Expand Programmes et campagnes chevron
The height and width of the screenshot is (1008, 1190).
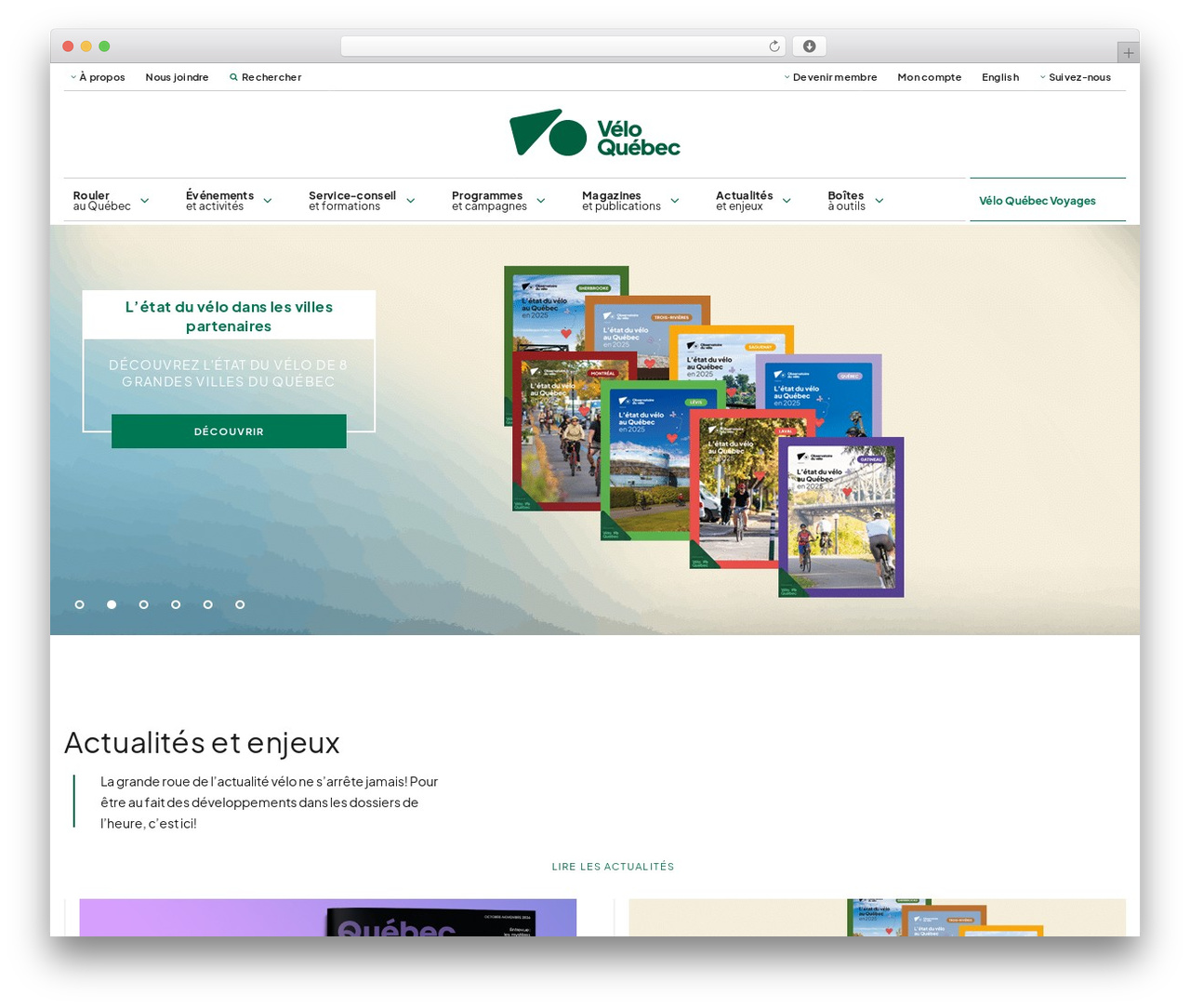pos(540,201)
